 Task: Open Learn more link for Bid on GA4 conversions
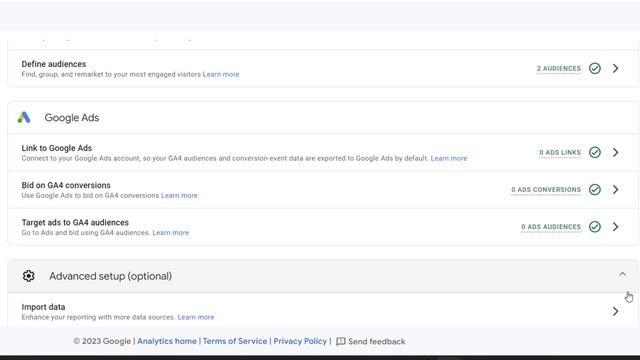click(179, 196)
